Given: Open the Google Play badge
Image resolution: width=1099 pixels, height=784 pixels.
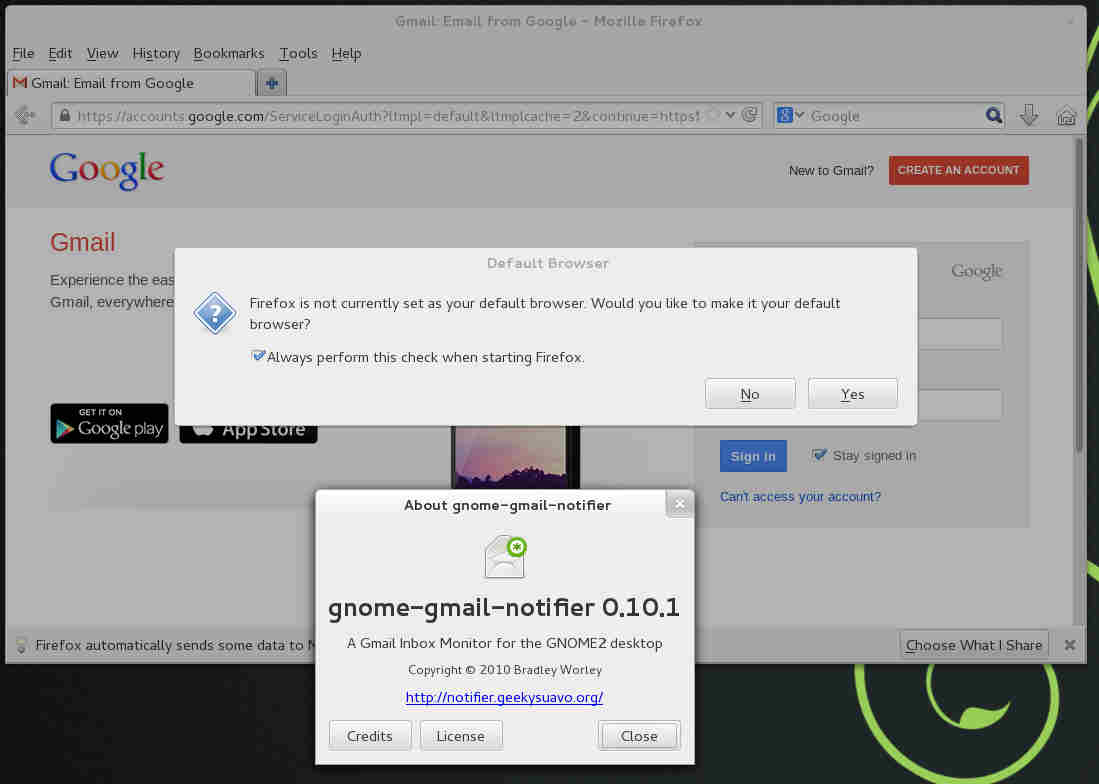Looking at the screenshot, I should pos(109,422).
